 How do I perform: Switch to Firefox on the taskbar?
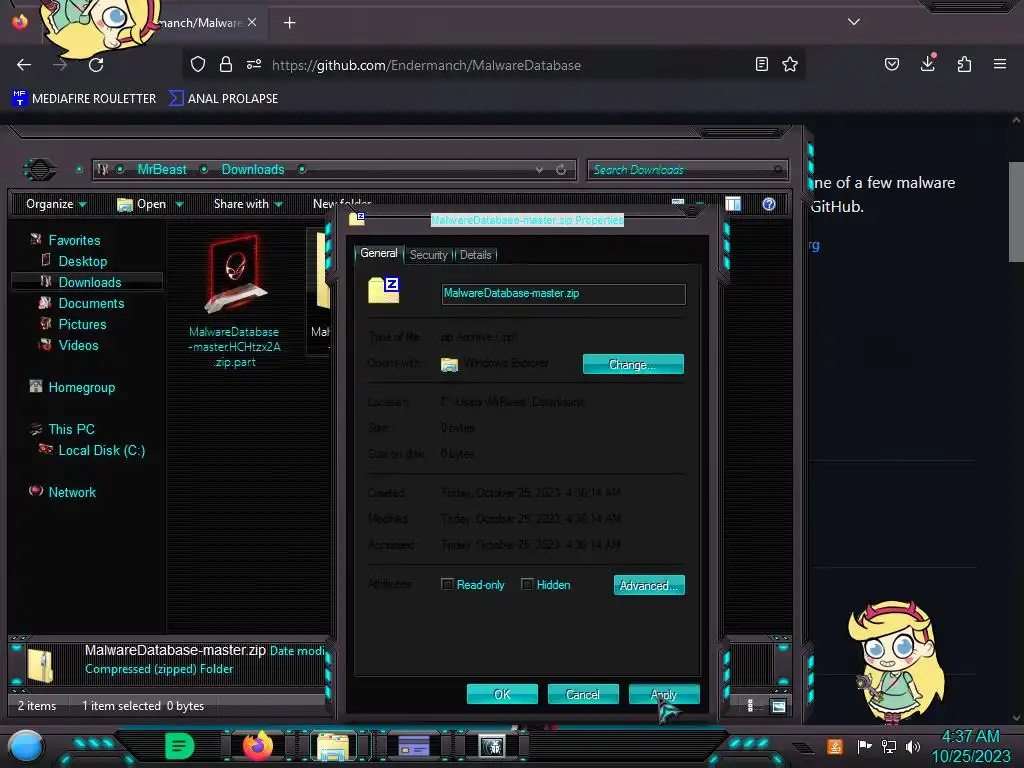(x=257, y=746)
